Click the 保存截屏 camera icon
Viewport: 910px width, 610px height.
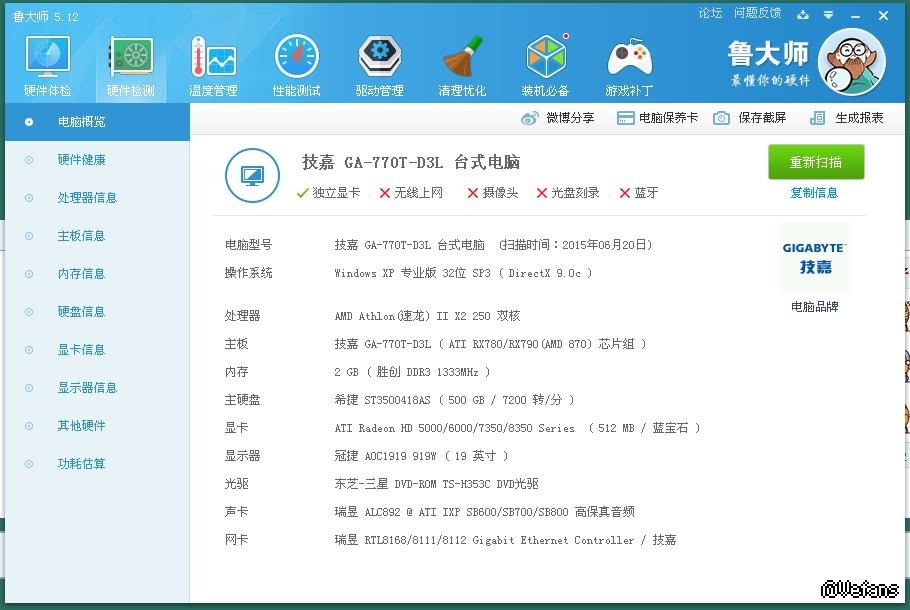[721, 118]
